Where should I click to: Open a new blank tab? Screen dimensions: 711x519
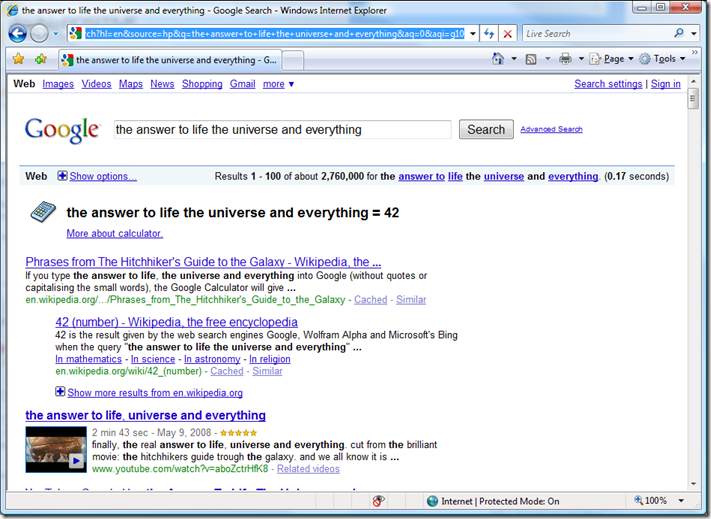[293, 60]
